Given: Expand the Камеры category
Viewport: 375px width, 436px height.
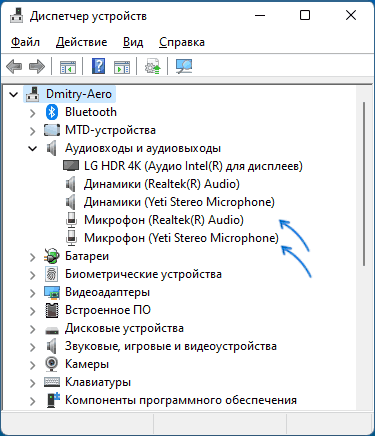Looking at the screenshot, I should [32, 365].
